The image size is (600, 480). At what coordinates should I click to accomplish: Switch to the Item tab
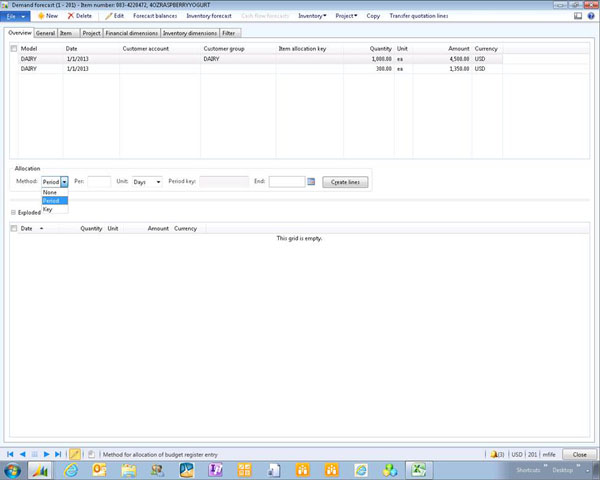tap(68, 33)
